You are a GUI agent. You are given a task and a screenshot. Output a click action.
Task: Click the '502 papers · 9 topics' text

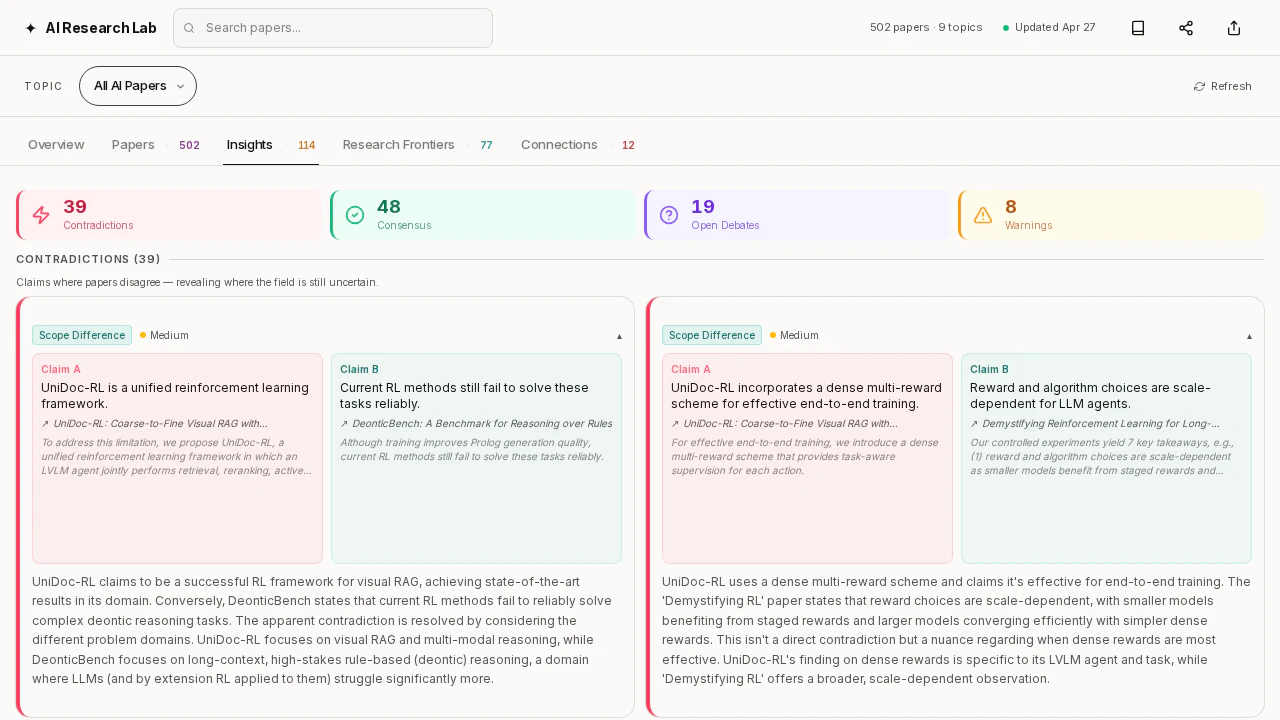[926, 28]
